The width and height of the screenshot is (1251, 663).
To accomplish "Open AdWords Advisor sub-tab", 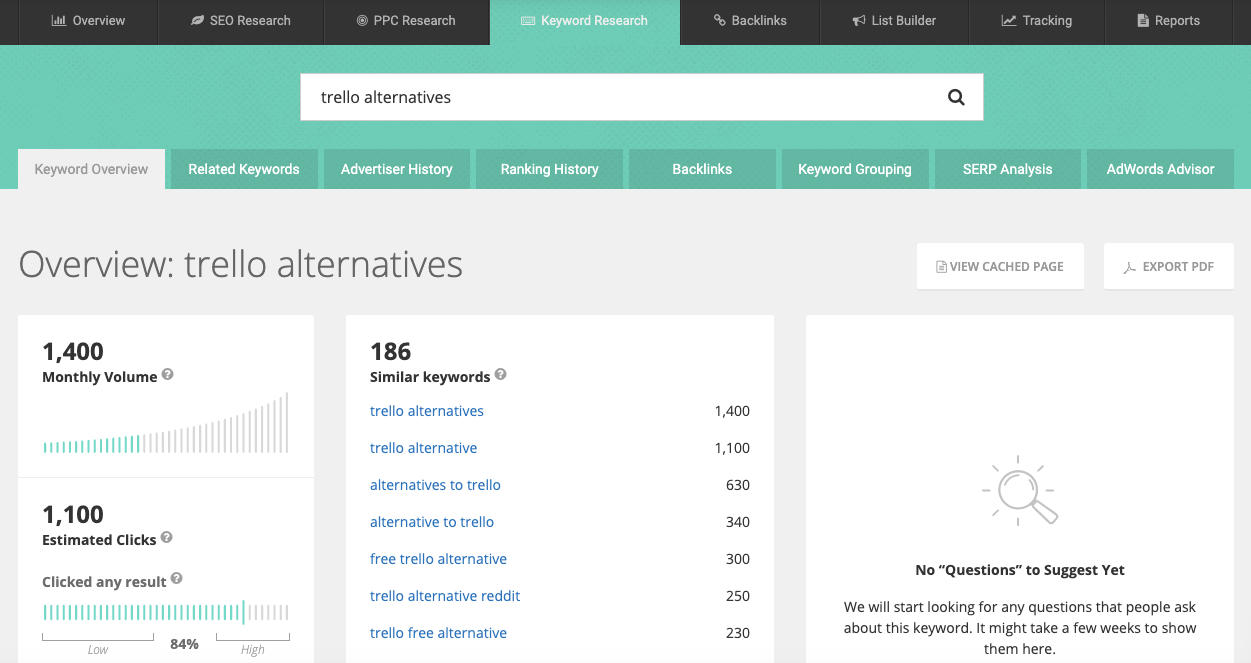I will coord(1160,169).
